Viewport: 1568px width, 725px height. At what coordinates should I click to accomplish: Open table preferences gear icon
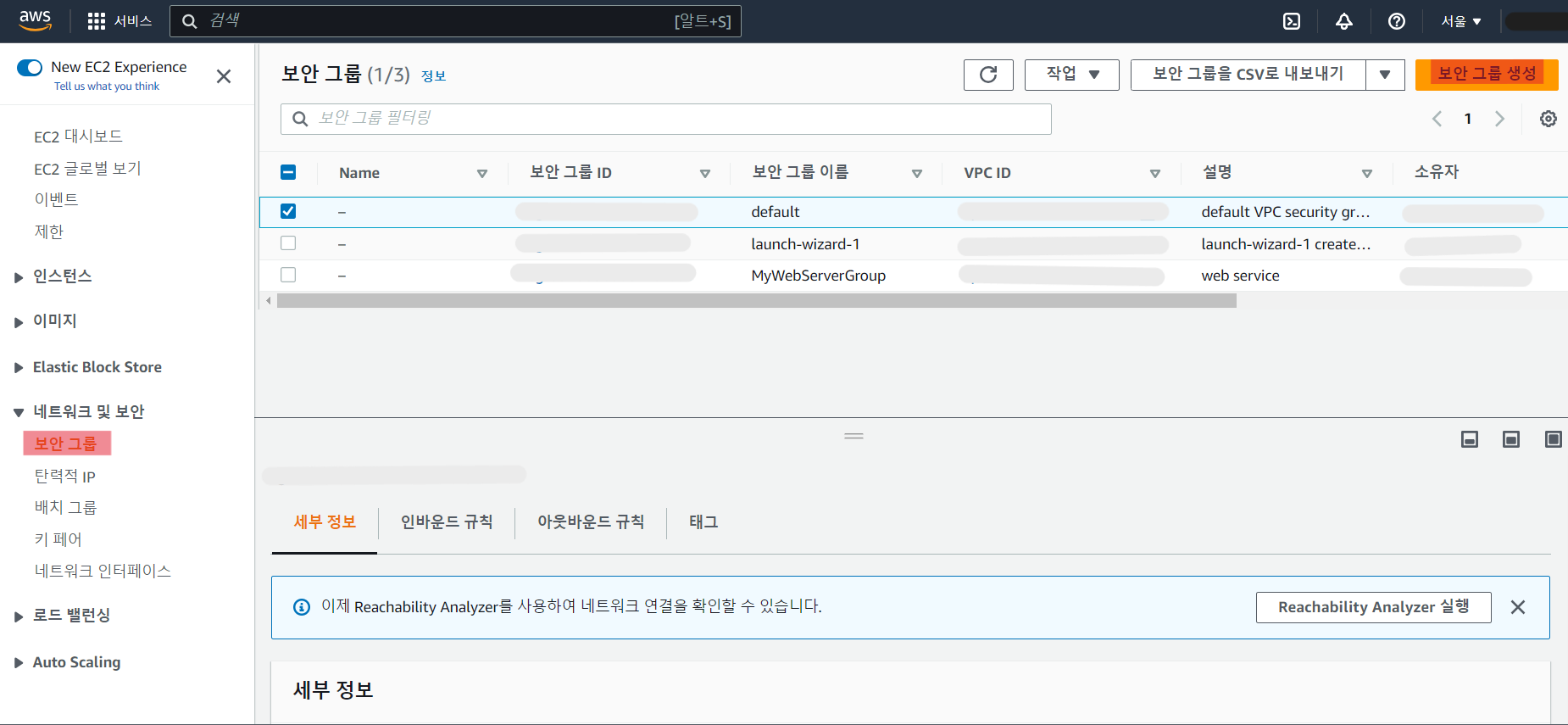(1549, 119)
